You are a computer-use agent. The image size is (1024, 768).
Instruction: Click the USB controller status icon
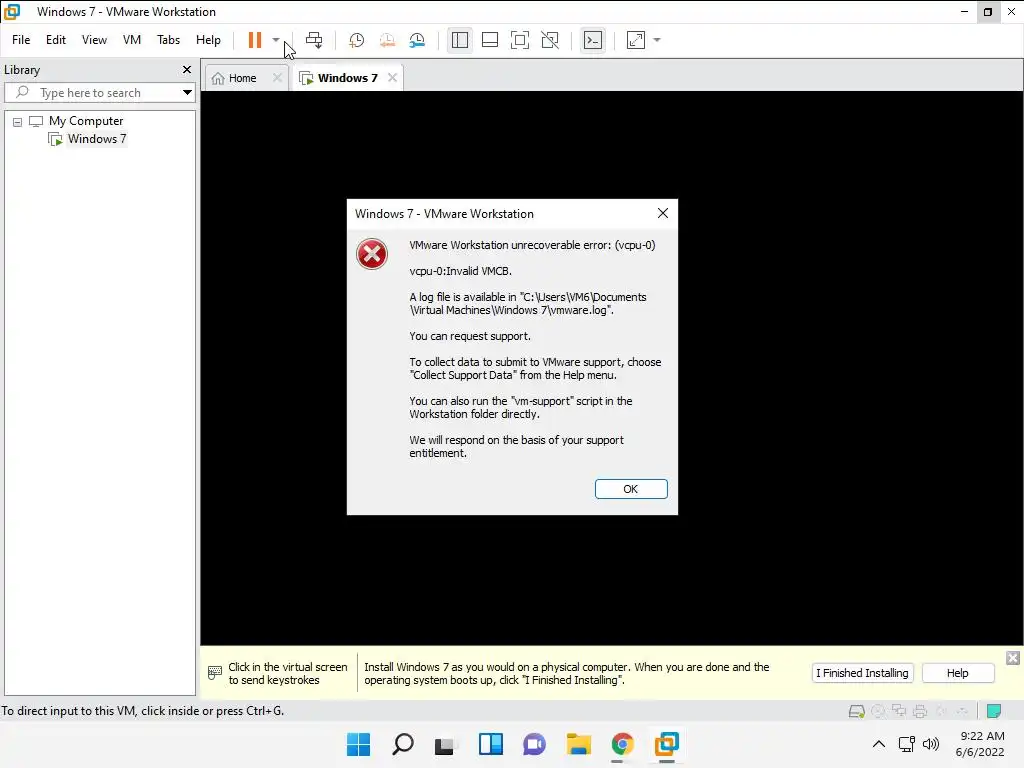962,712
